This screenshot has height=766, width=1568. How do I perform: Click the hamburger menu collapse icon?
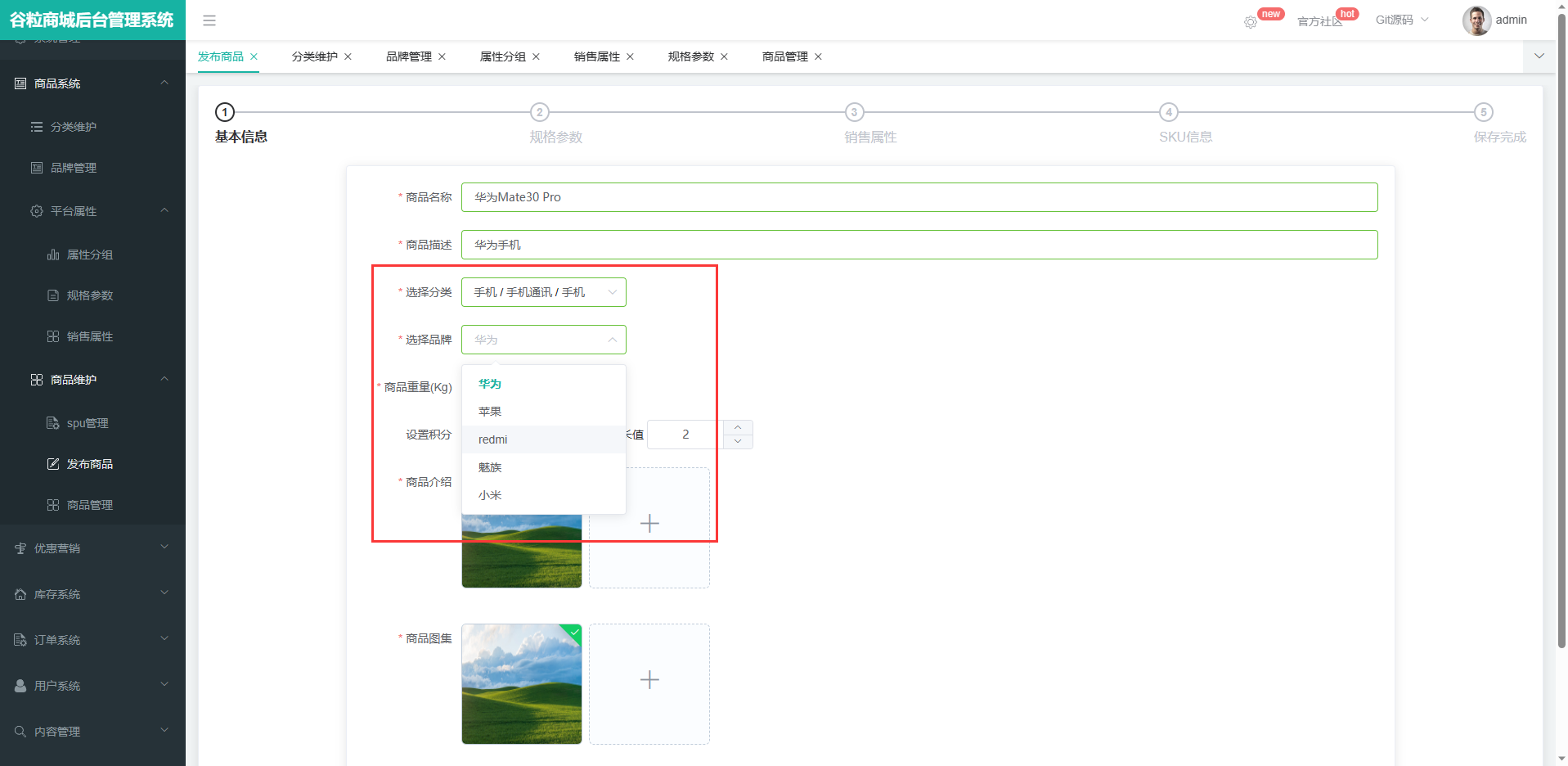[209, 20]
